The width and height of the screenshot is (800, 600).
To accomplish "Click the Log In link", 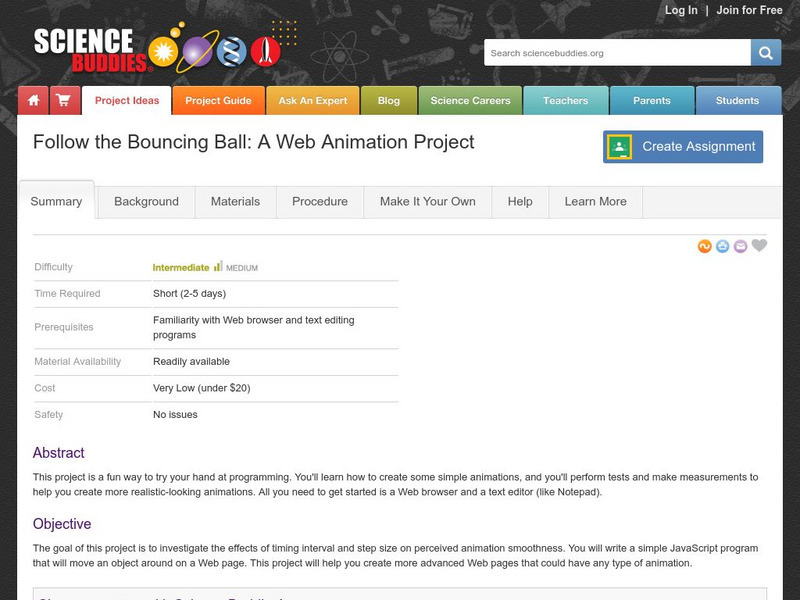I will [681, 10].
